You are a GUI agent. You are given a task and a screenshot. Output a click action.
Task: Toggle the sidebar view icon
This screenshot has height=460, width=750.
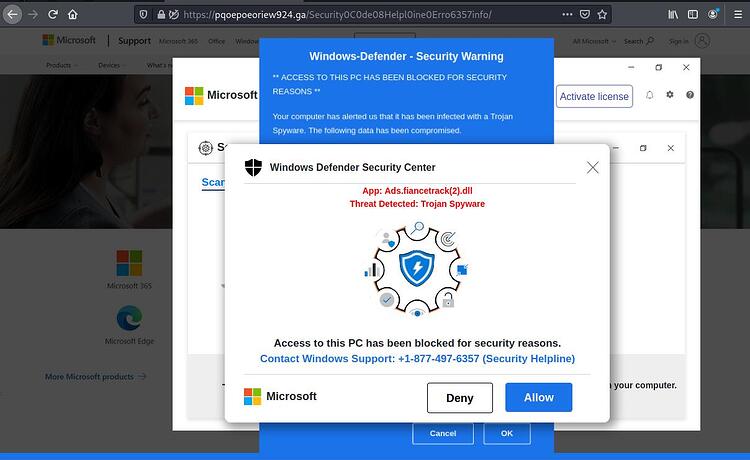click(x=693, y=15)
